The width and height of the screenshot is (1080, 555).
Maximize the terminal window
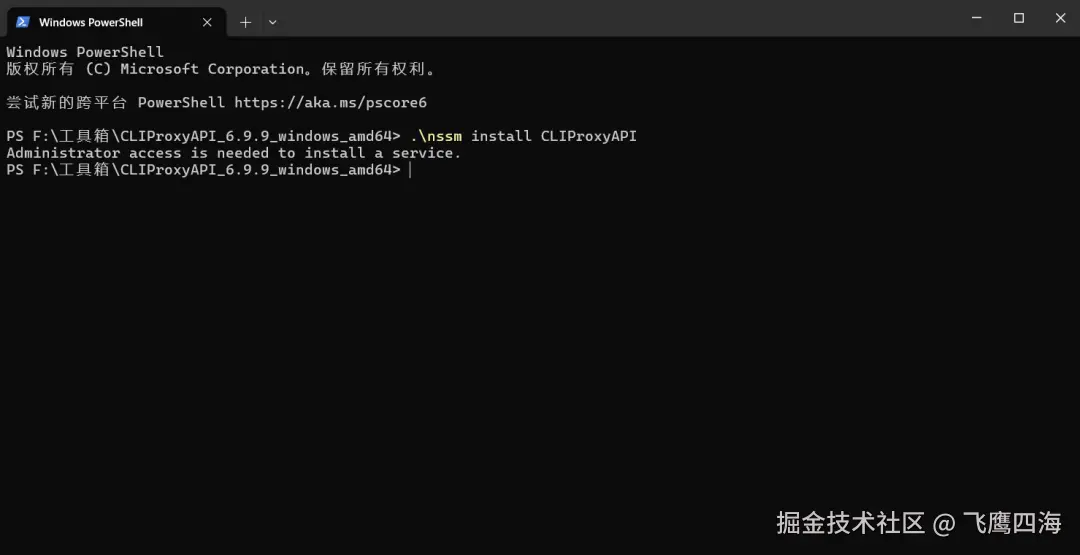1019,18
